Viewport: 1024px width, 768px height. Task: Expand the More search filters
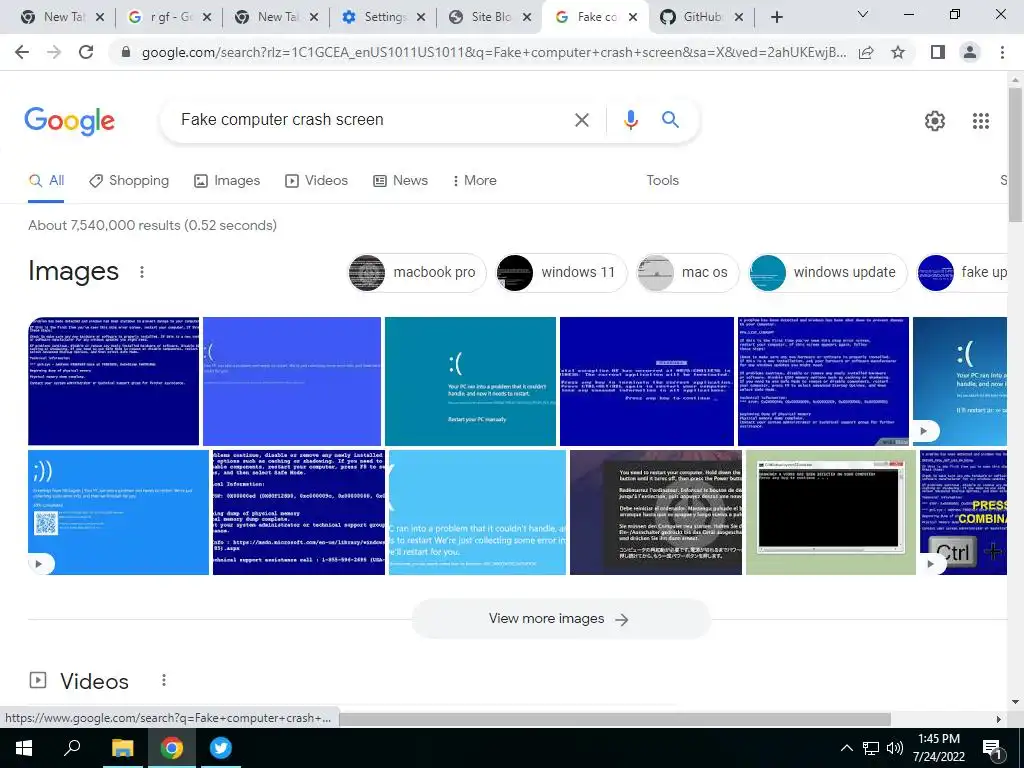coord(475,181)
